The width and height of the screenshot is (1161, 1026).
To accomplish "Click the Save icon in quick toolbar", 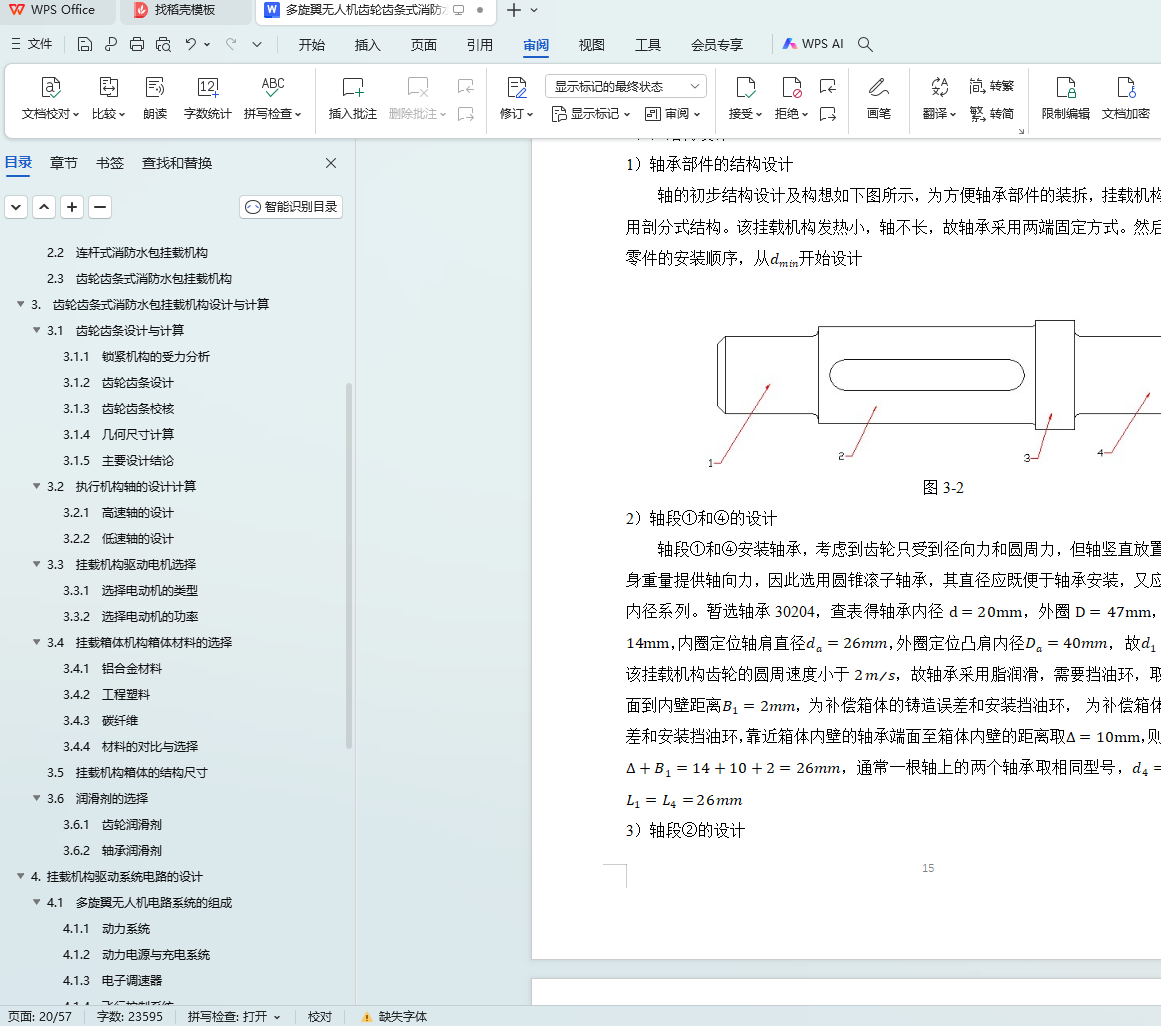I will click(84, 44).
